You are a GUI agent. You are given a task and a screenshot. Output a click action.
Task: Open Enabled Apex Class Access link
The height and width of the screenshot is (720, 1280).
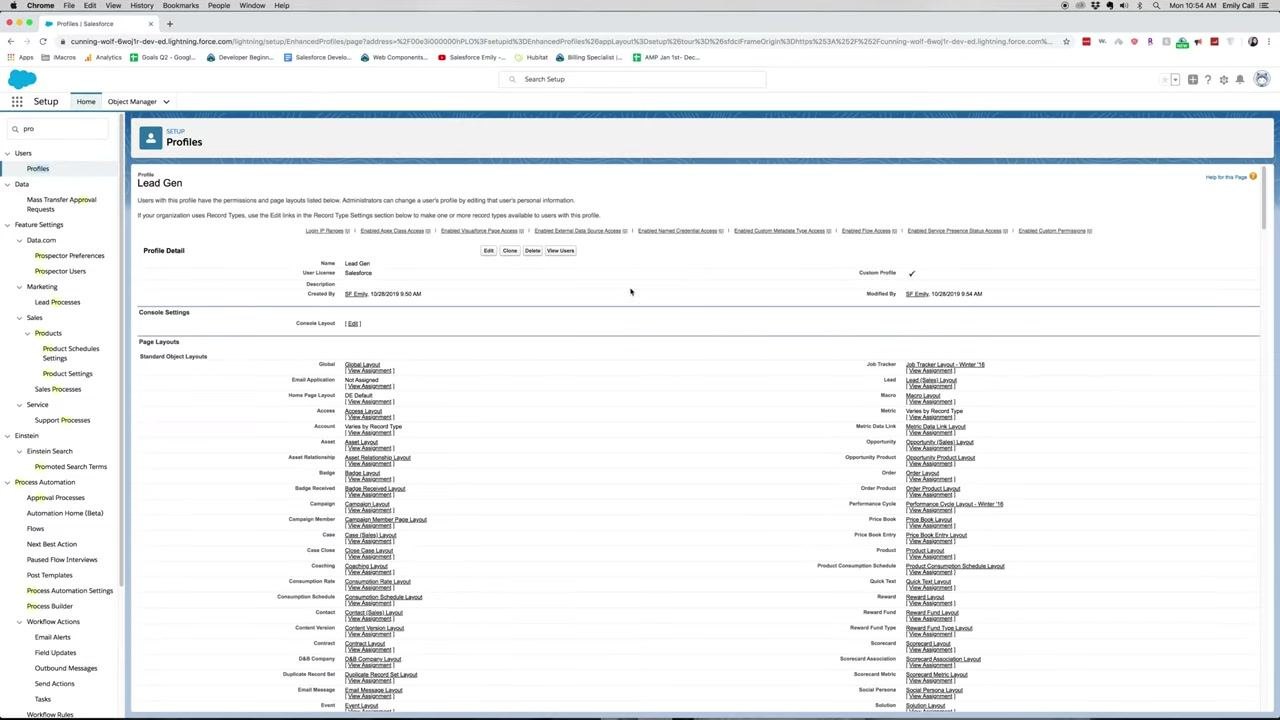pos(392,231)
